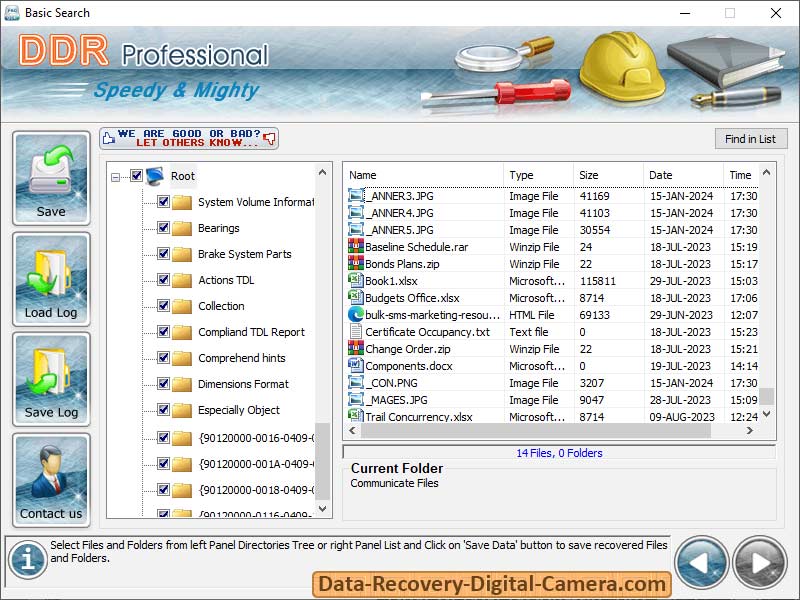This screenshot has height=600, width=800.
Task: Open Data-Recovery-Digital-Camera.com link
Action: 492,584
